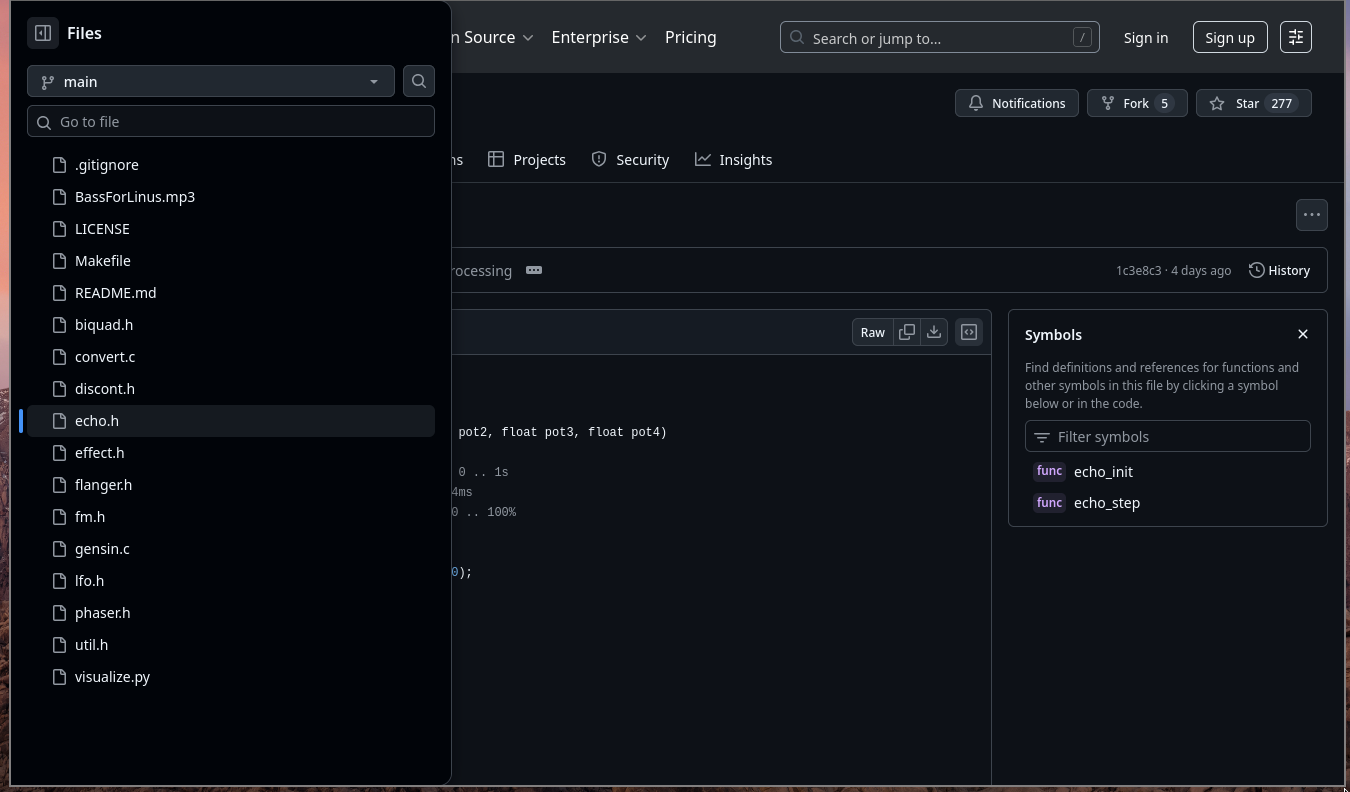Copy raw file contents
Viewport: 1350px width, 792px height.
point(907,332)
